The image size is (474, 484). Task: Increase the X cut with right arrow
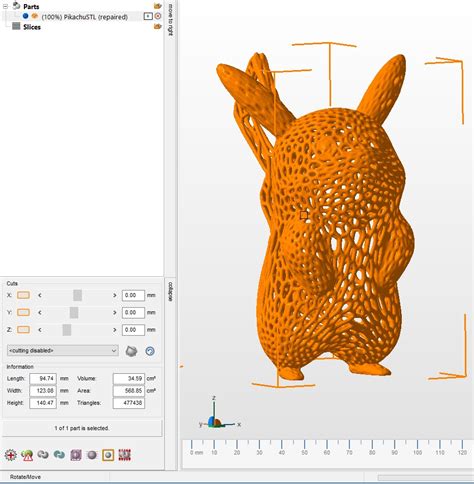pos(115,295)
